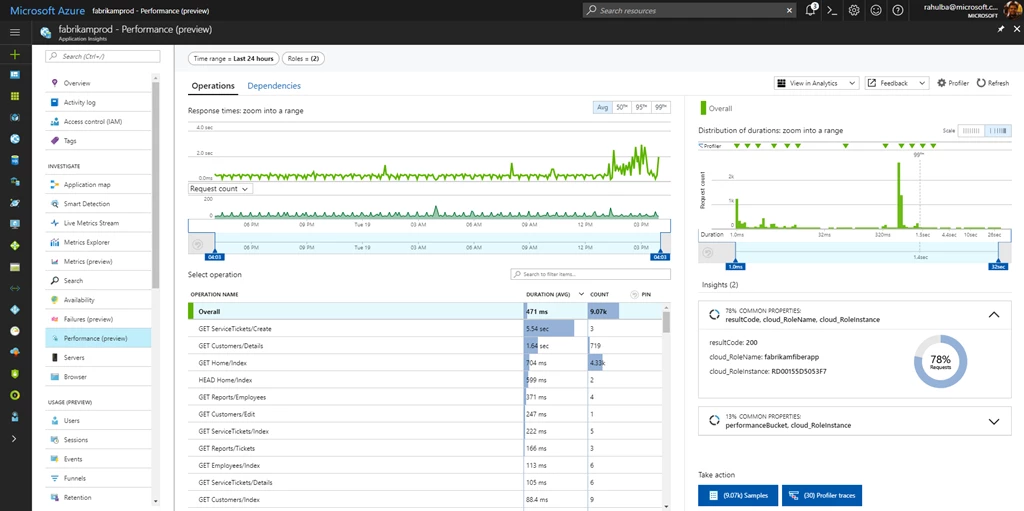
Task: Open Activity log in sidebar
Action: pyautogui.click(x=98, y=103)
